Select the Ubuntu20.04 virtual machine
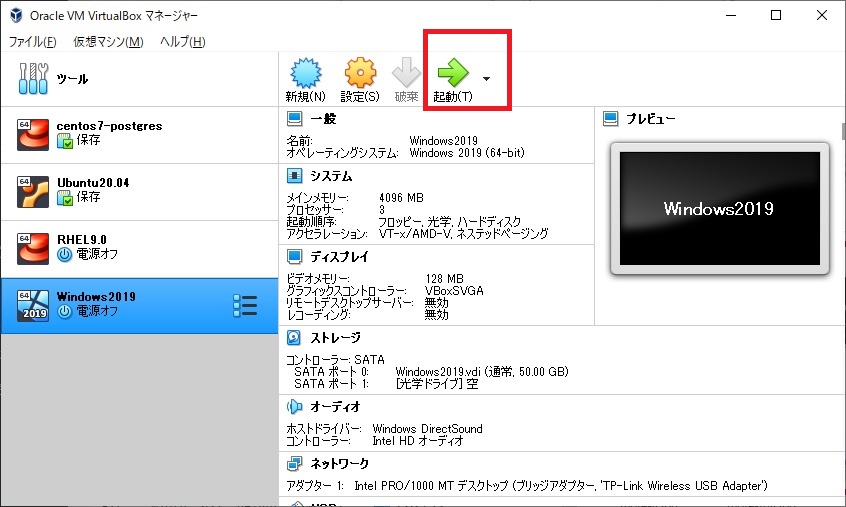This screenshot has height=507, width=846. point(139,192)
